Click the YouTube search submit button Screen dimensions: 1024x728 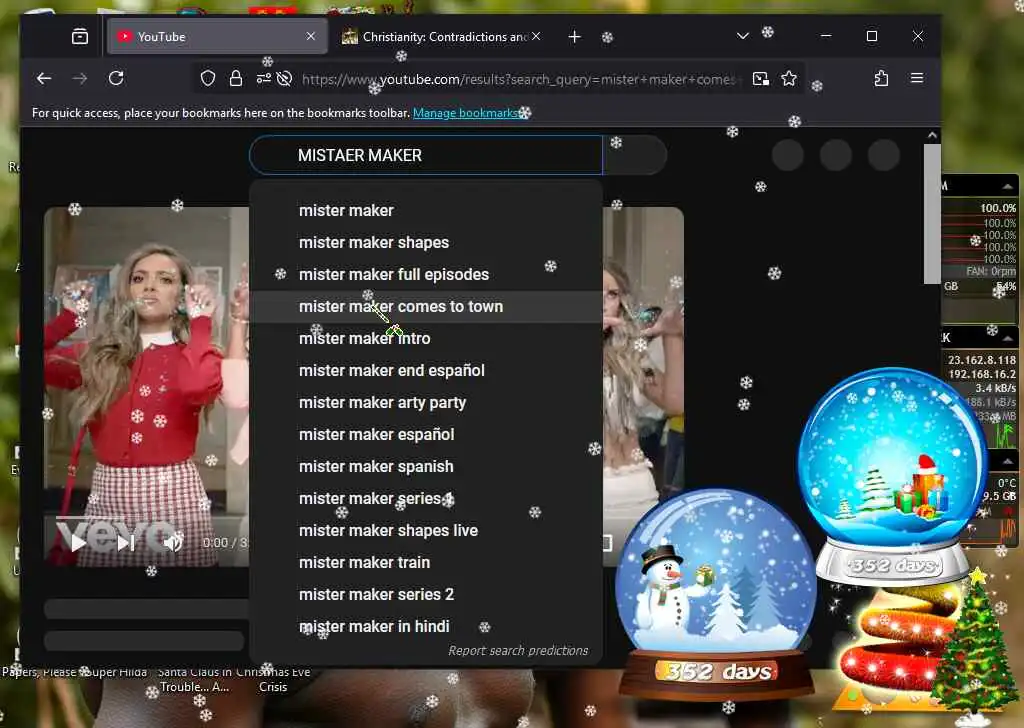635,155
